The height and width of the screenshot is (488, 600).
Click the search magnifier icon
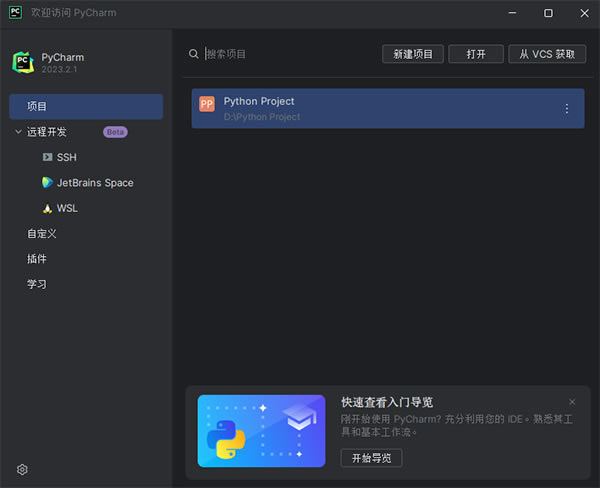[194, 54]
